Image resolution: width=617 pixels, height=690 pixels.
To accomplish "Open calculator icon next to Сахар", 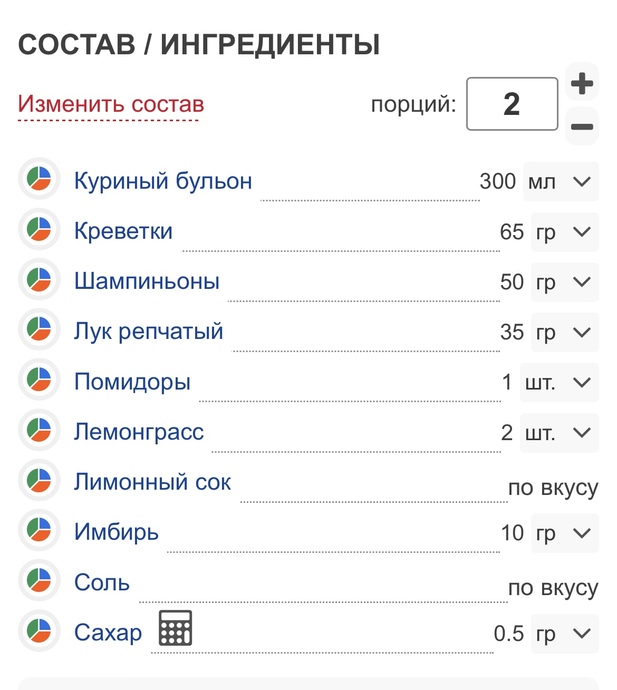I will pyautogui.click(x=175, y=628).
